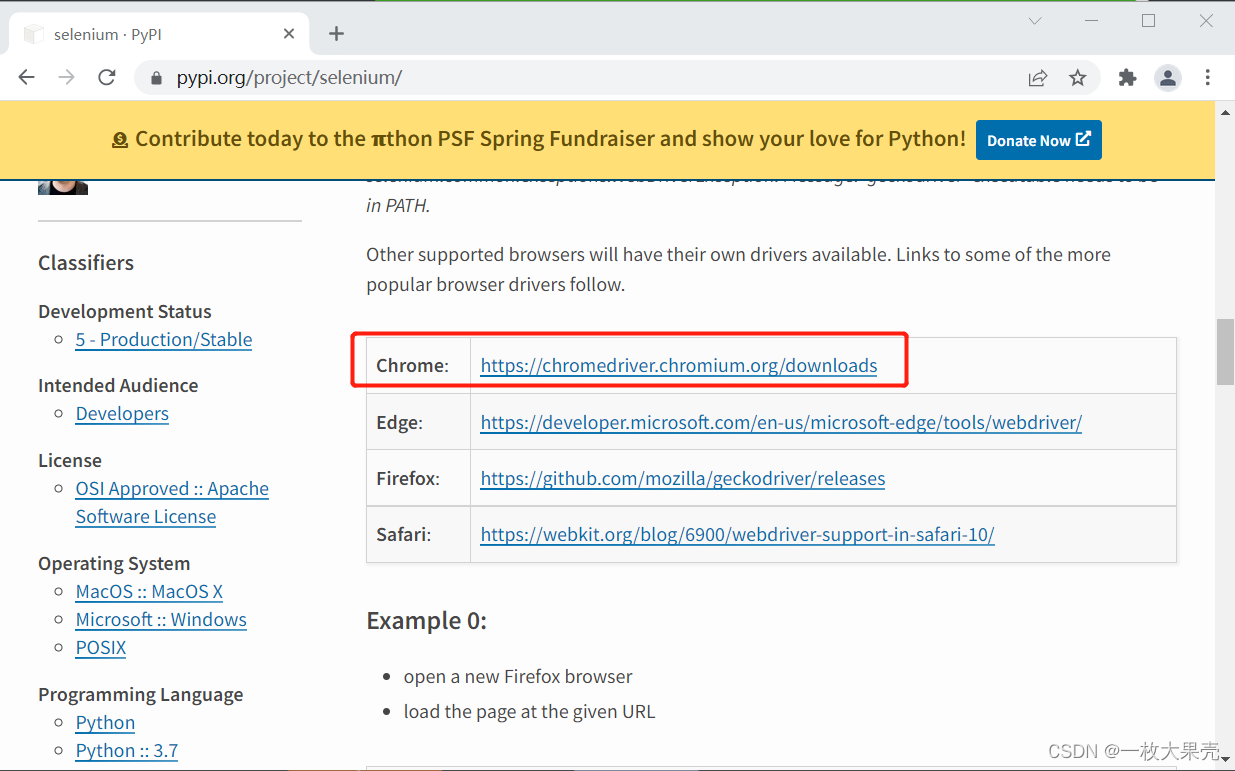
Task: Click the Python :: 3.7 link
Action: point(127,751)
